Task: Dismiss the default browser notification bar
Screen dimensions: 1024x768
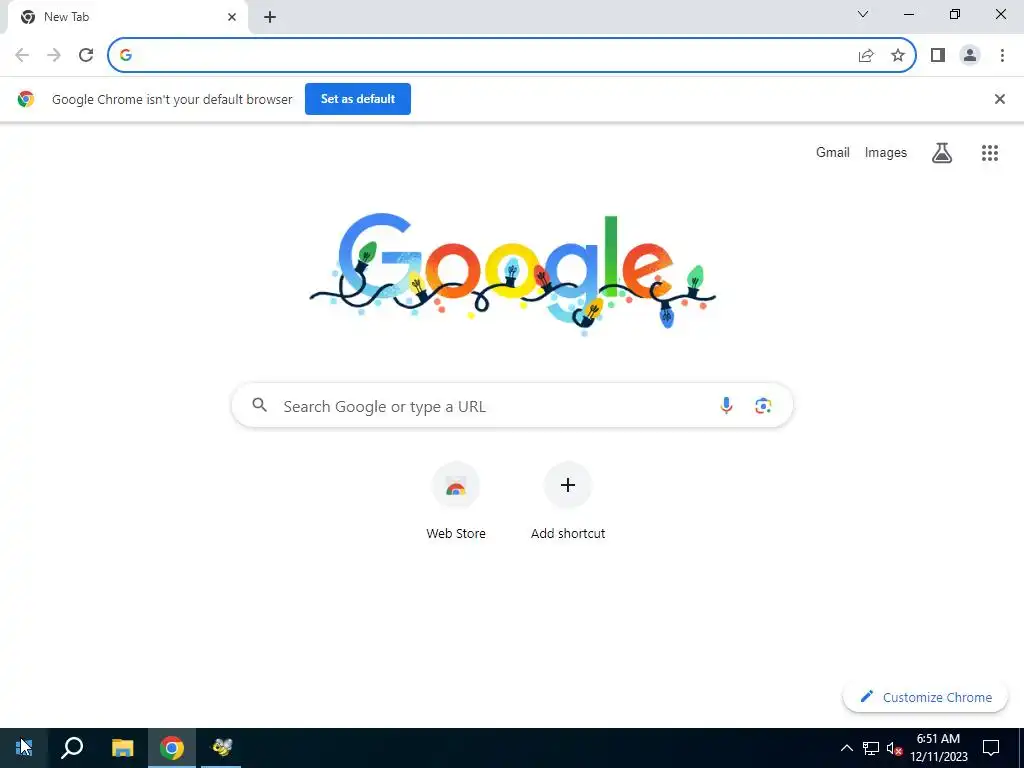Action: [x=999, y=99]
